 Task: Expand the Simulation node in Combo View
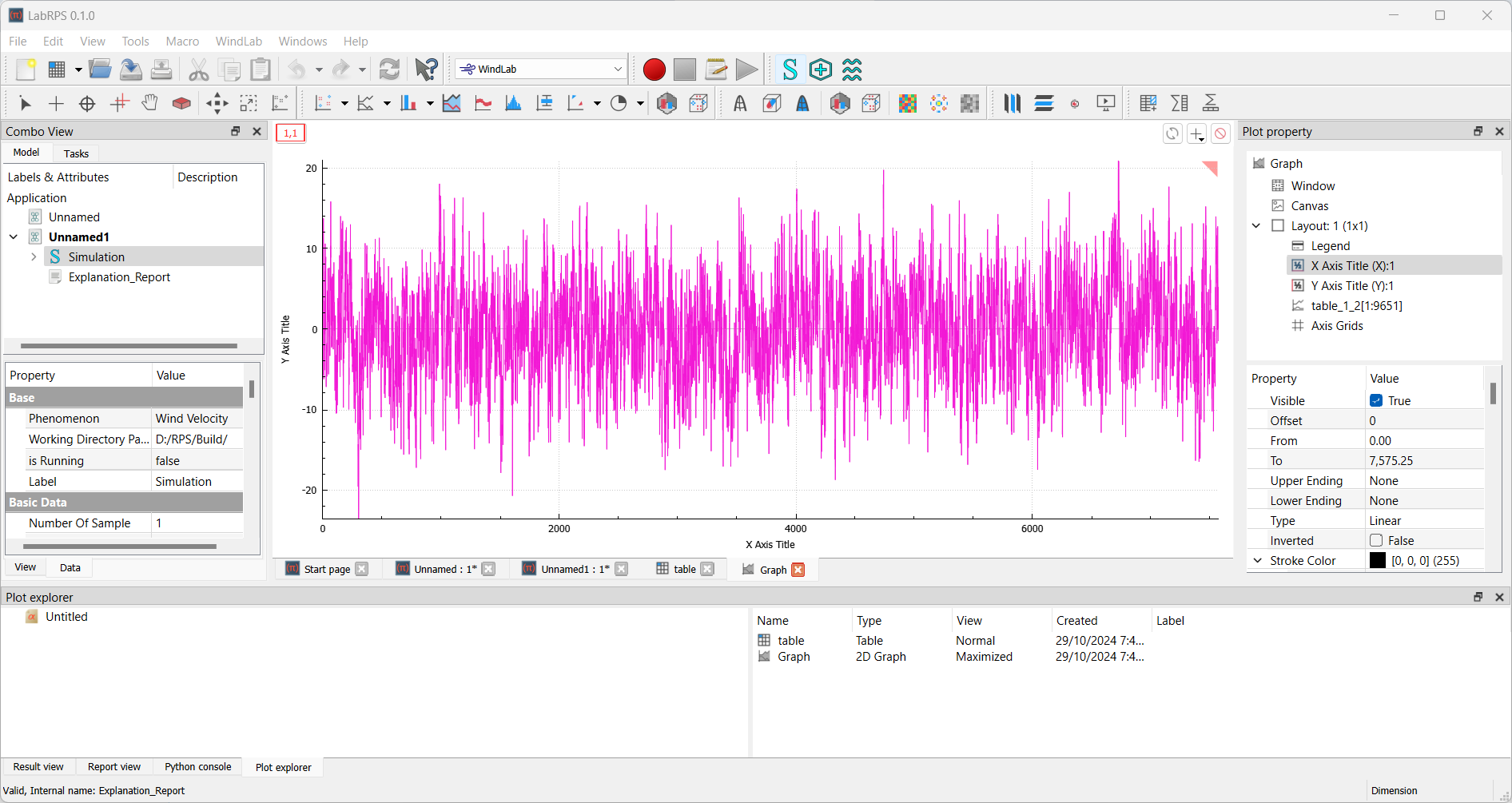click(34, 256)
